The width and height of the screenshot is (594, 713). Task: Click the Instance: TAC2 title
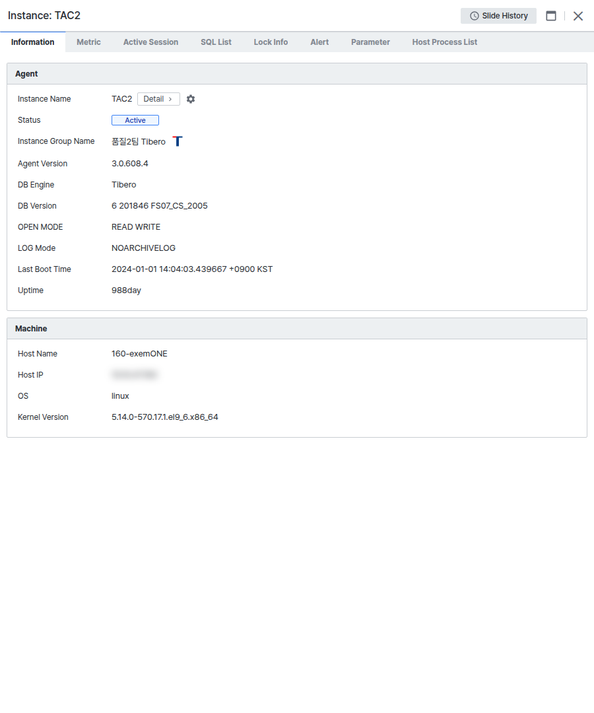click(x=44, y=15)
